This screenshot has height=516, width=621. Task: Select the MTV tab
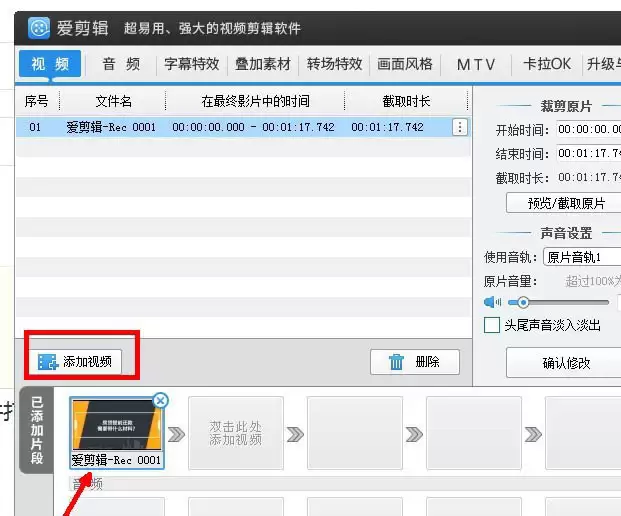coord(476,64)
